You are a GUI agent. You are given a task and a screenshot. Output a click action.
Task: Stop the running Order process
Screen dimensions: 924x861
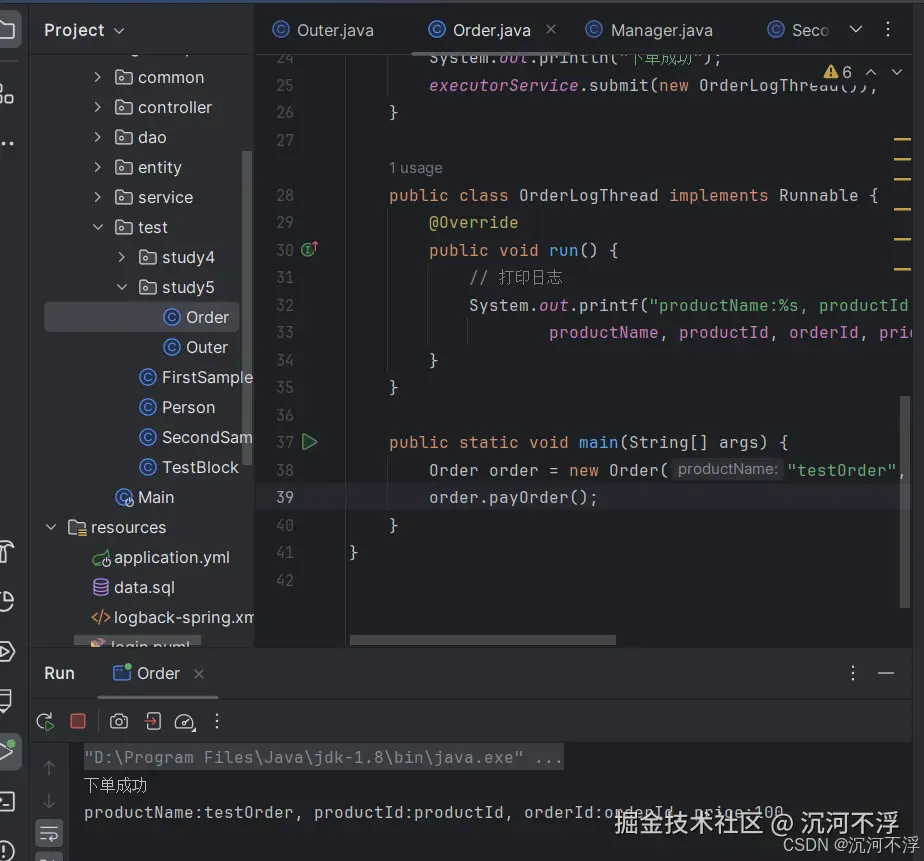pos(78,721)
